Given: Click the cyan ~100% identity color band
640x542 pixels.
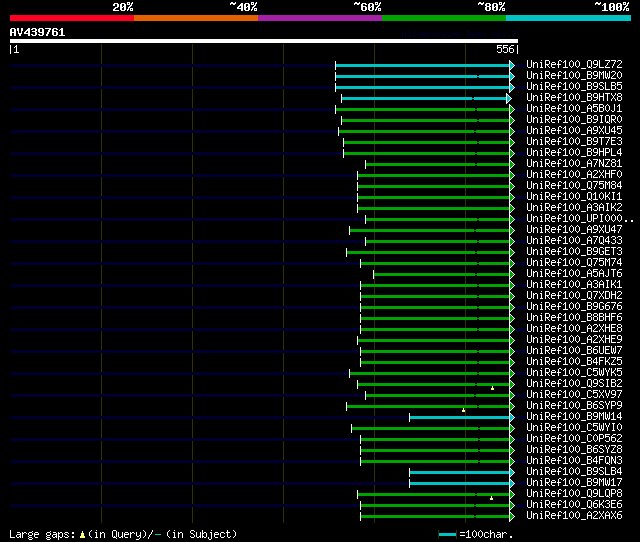Looking at the screenshot, I should tap(568, 18).
